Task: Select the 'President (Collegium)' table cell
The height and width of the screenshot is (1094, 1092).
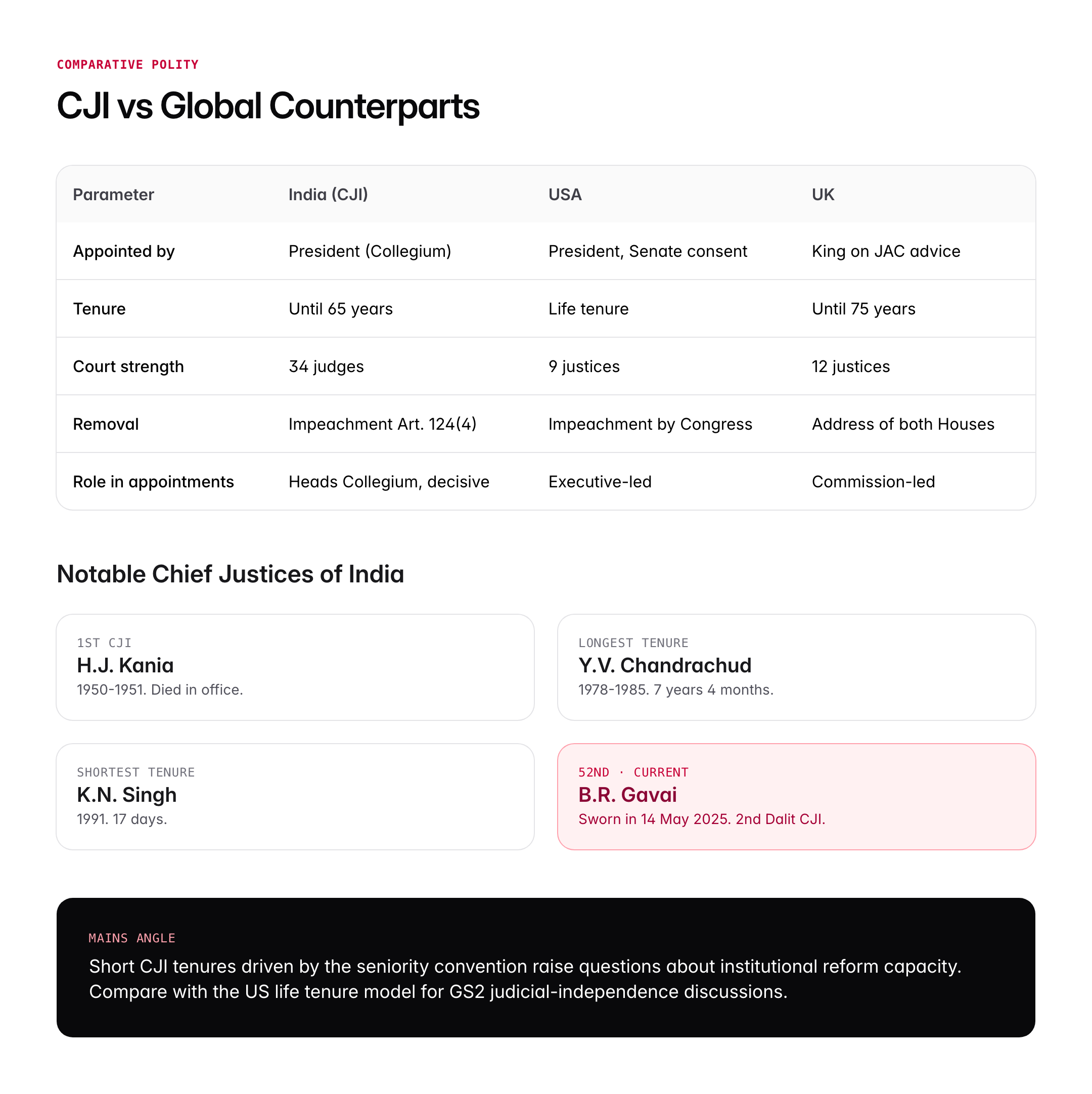Action: pos(370,251)
